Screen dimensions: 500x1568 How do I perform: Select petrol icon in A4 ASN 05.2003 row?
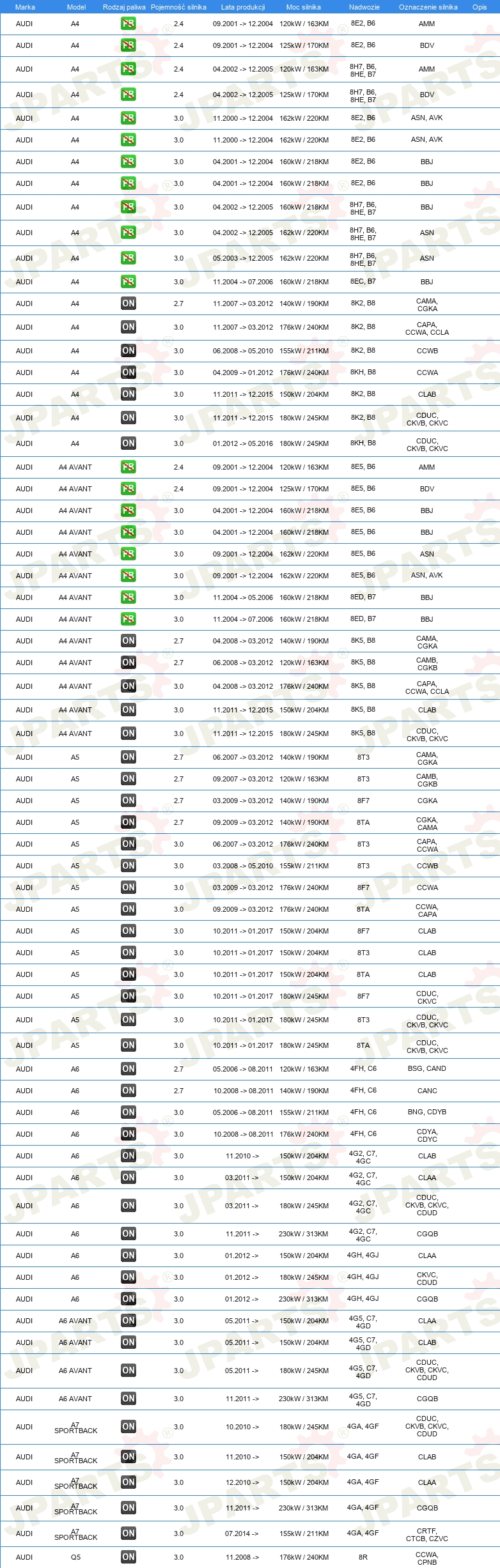(x=129, y=258)
